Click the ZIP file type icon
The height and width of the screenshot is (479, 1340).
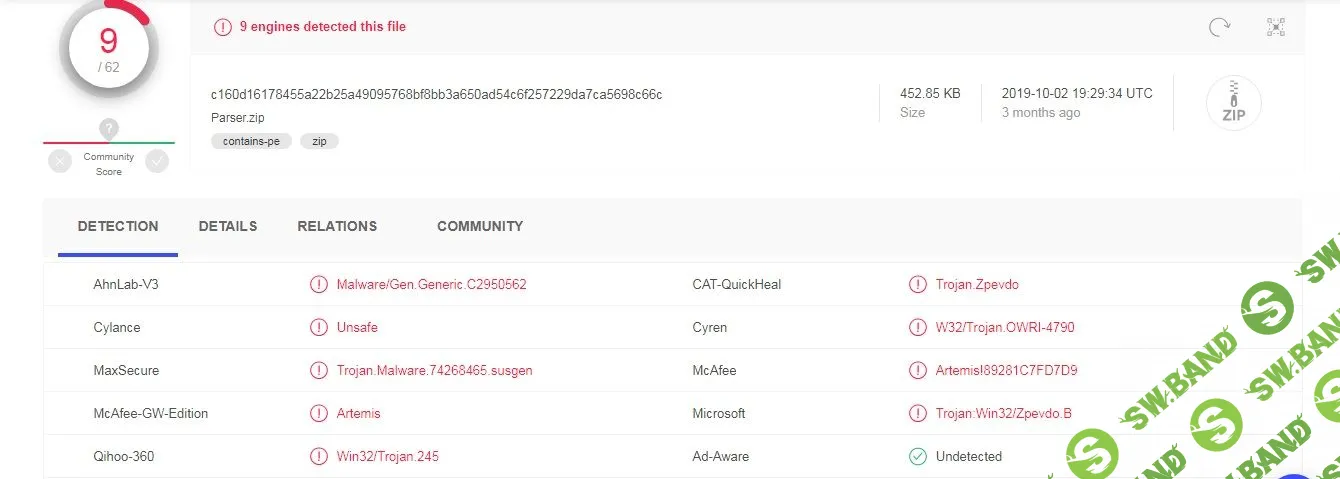1233,103
